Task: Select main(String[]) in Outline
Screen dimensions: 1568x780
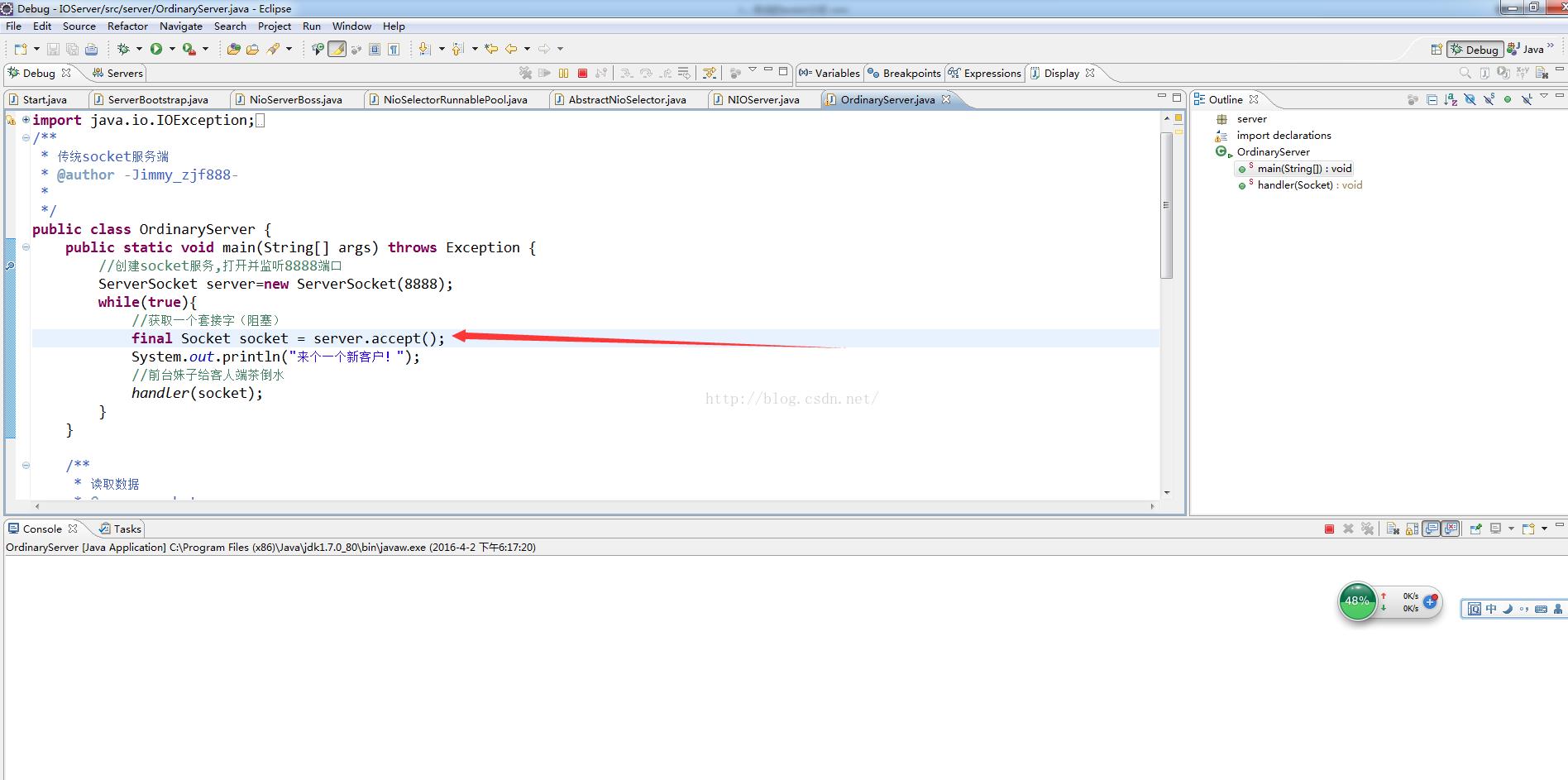Action: pos(1304,169)
